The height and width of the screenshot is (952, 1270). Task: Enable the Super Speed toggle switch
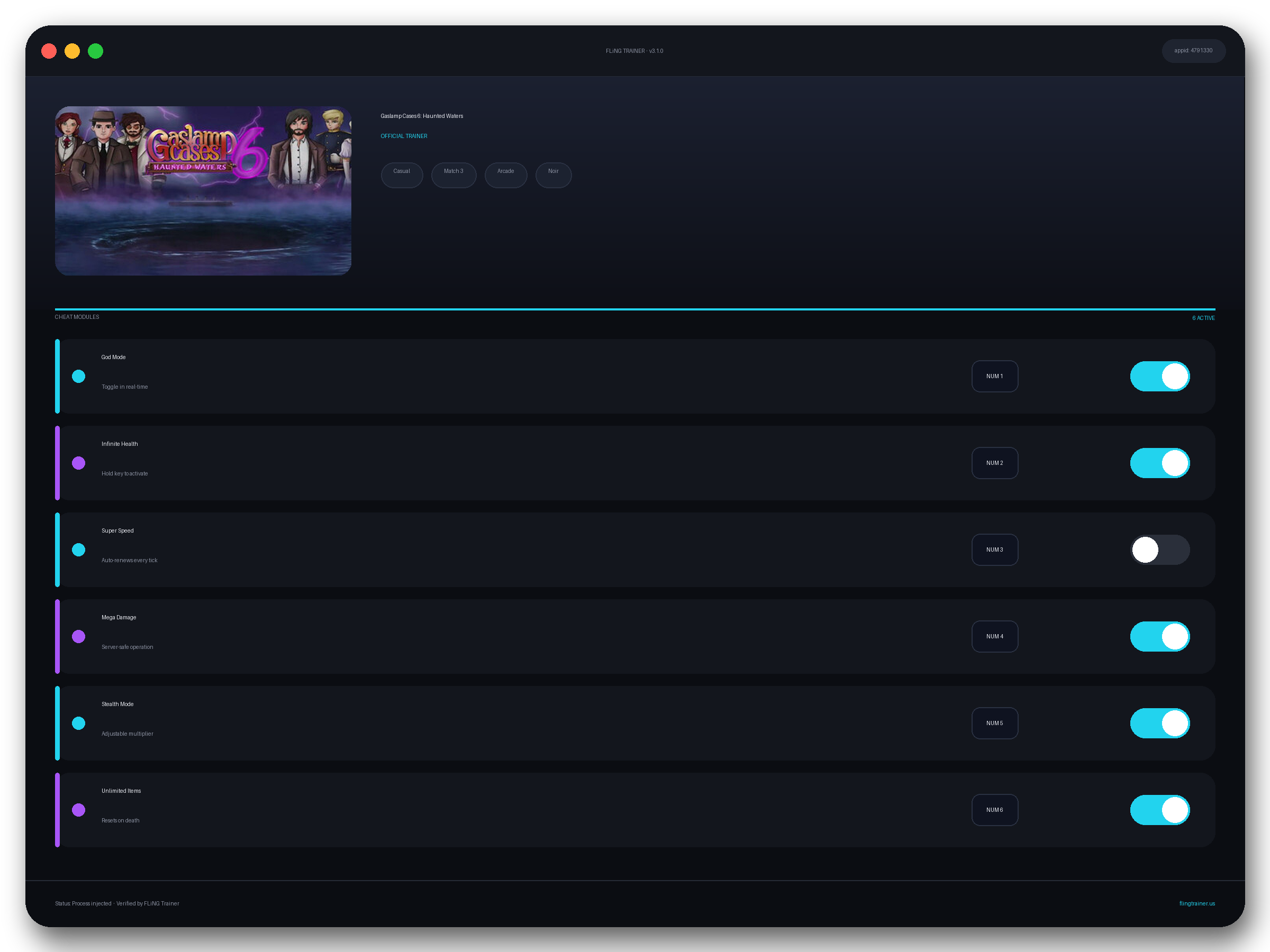click(x=1160, y=550)
